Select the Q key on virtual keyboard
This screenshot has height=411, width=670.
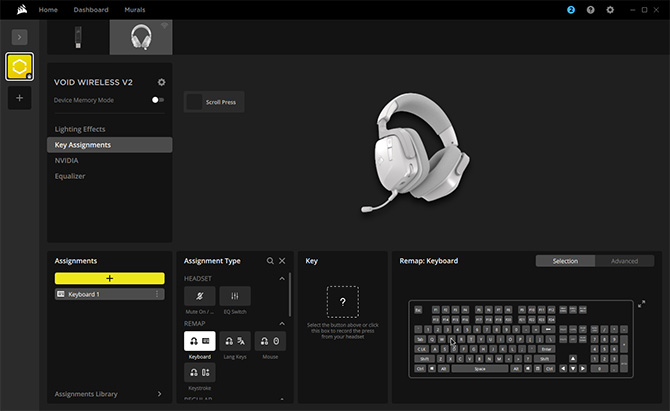432,339
